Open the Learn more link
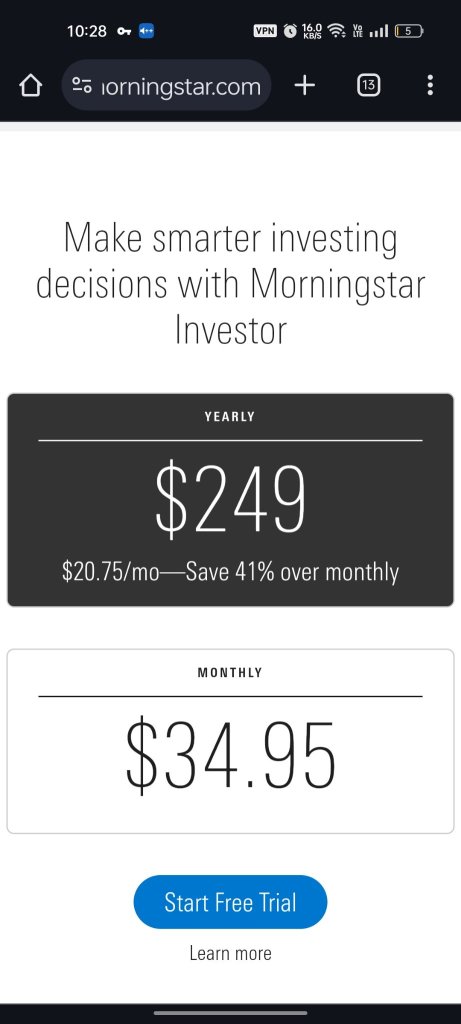 point(230,953)
